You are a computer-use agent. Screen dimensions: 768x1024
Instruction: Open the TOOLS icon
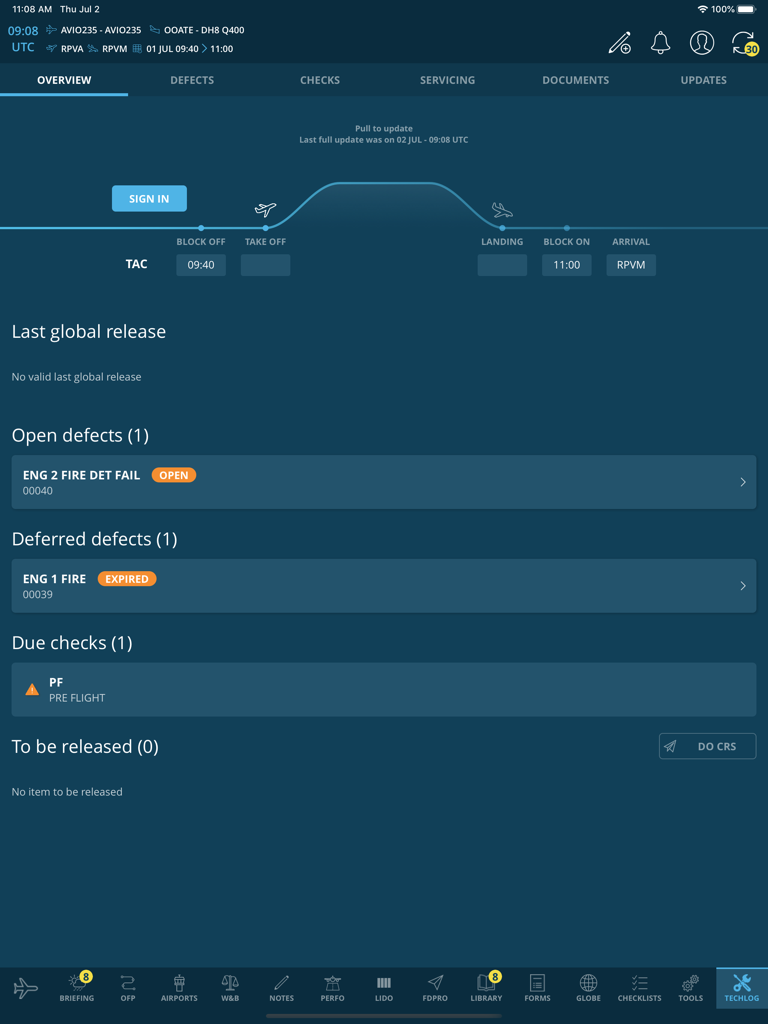coord(690,989)
